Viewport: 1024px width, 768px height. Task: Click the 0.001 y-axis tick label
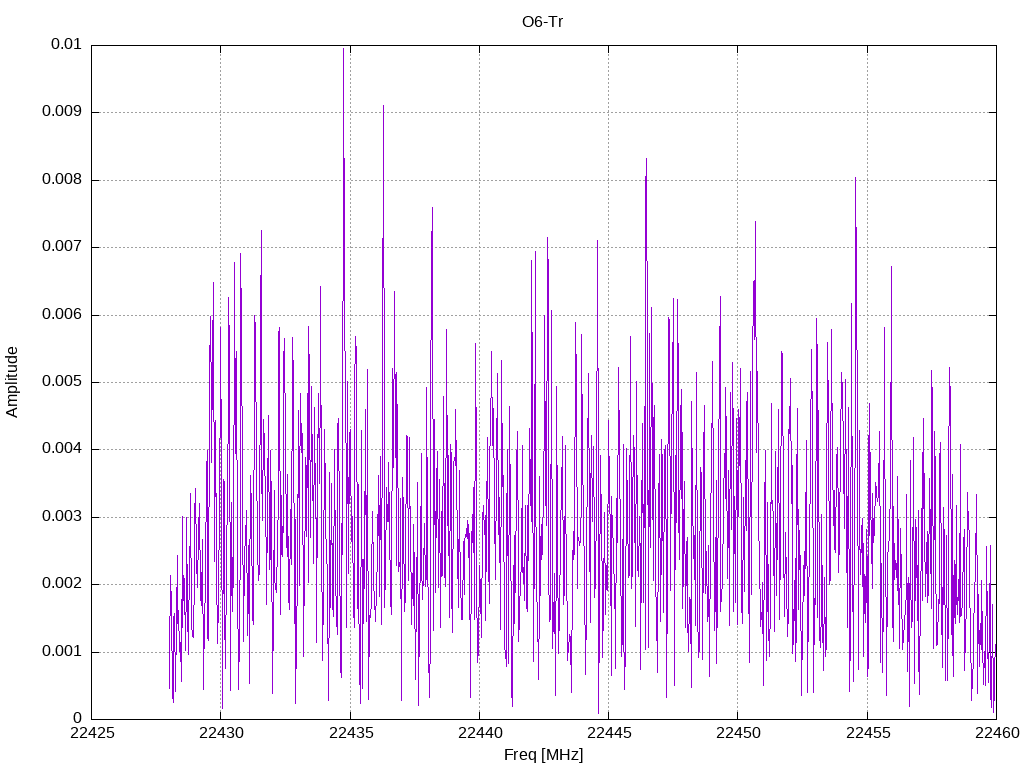pyautogui.click(x=62, y=651)
